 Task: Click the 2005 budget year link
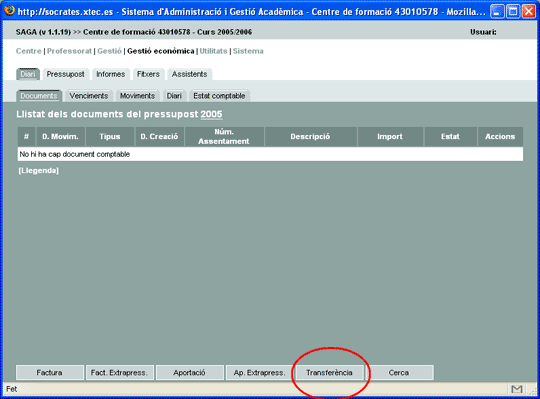pyautogui.click(x=211, y=114)
